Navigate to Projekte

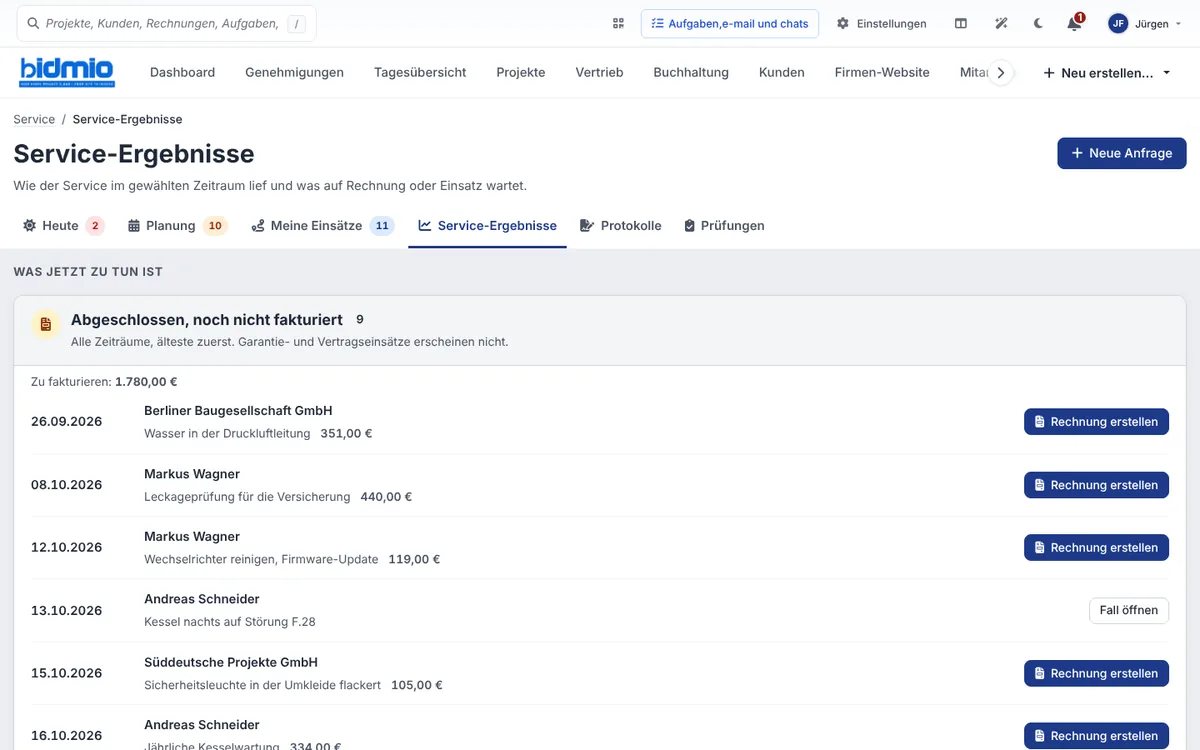click(521, 72)
